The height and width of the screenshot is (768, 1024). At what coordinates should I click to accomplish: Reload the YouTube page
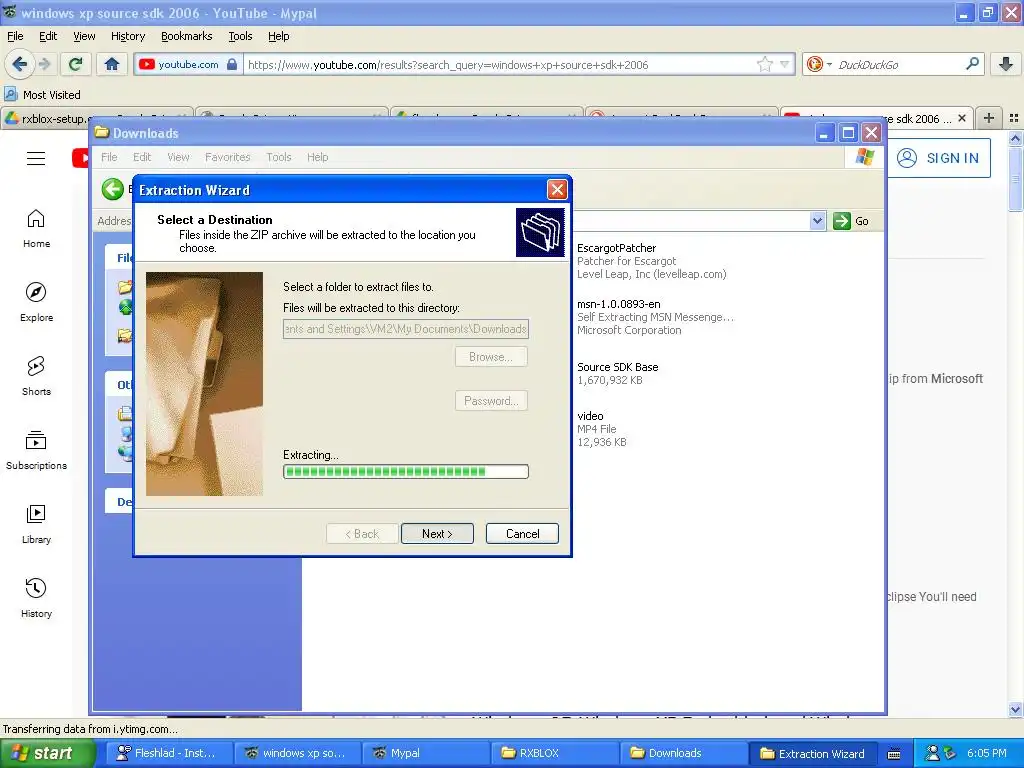point(75,64)
